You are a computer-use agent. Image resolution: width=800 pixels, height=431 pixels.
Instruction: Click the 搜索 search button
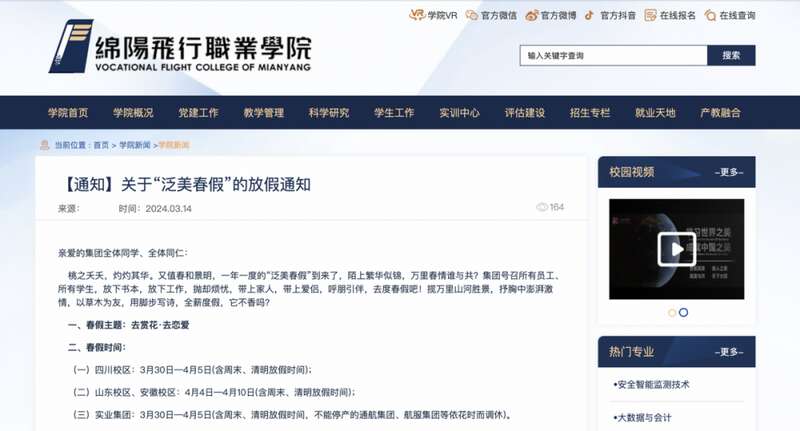click(x=731, y=55)
